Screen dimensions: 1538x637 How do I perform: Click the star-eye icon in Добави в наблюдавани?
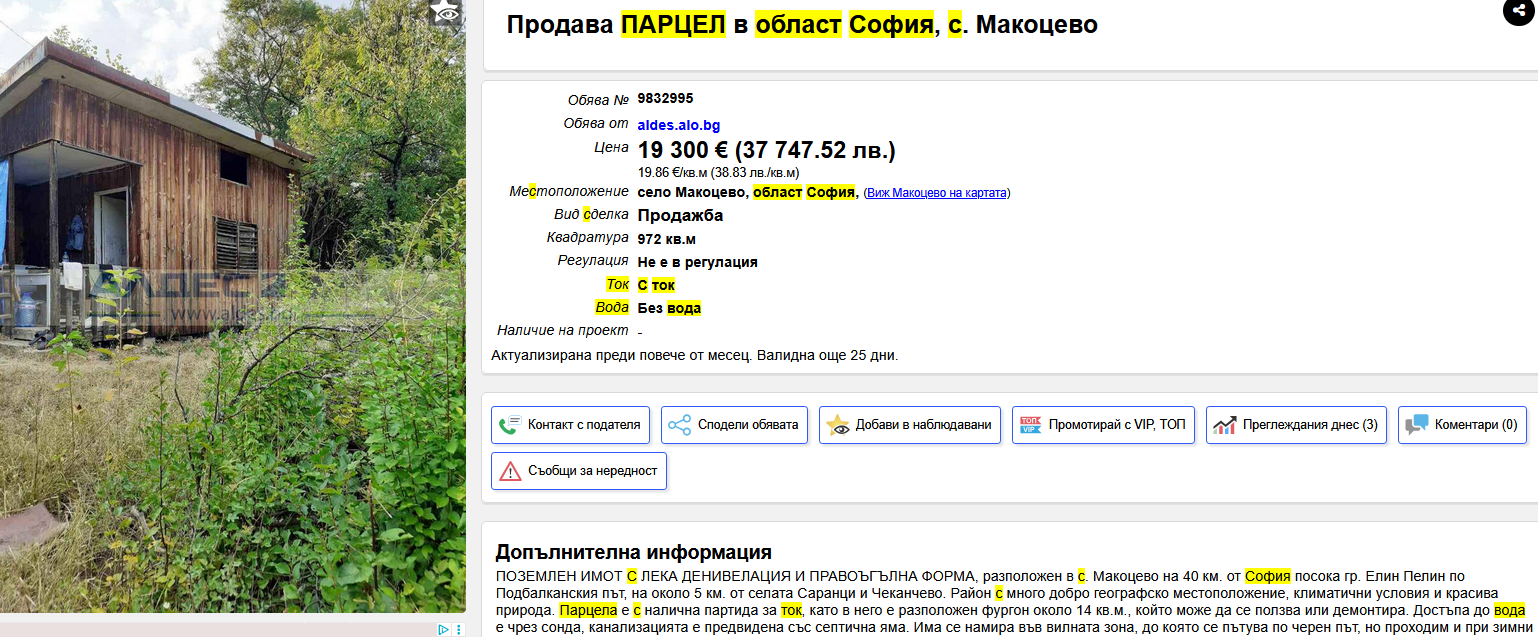838,425
